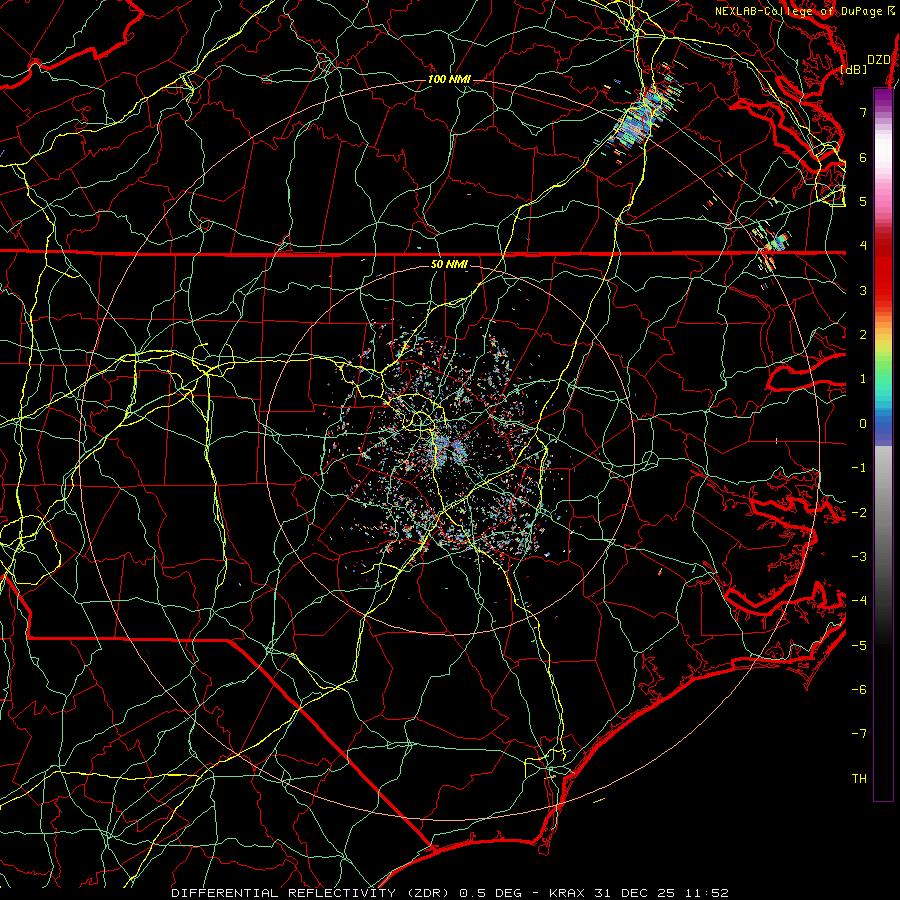Screen dimensions: 900x900
Task: Click the 2 dB value on color scale
Action: (x=863, y=335)
